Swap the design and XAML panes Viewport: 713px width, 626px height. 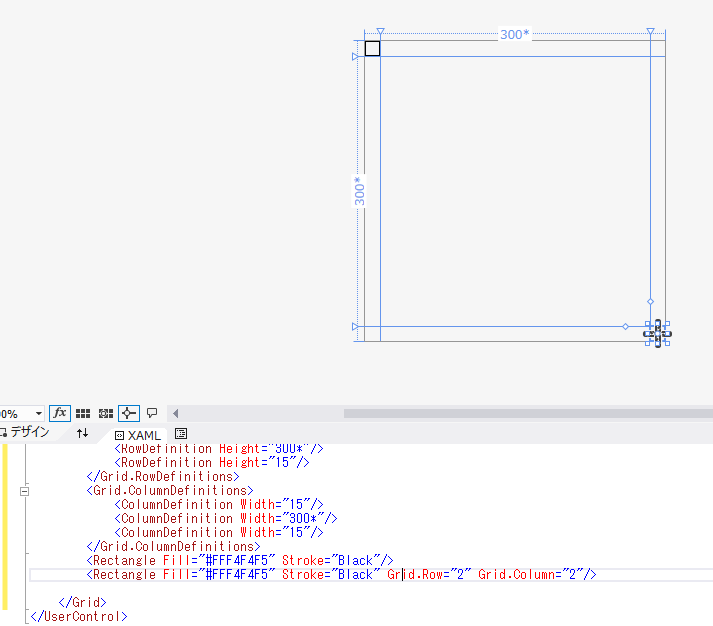[x=82, y=433]
